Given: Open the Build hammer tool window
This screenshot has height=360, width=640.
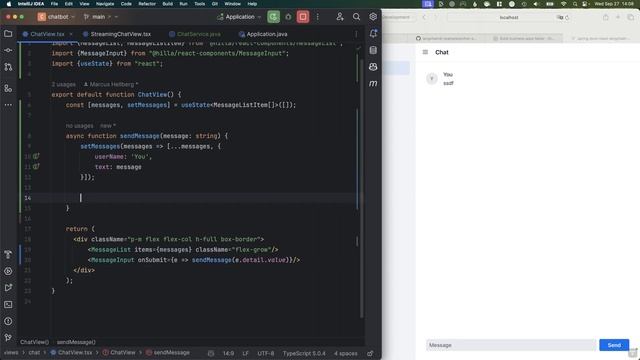Looking at the screenshot, I should (8, 254).
